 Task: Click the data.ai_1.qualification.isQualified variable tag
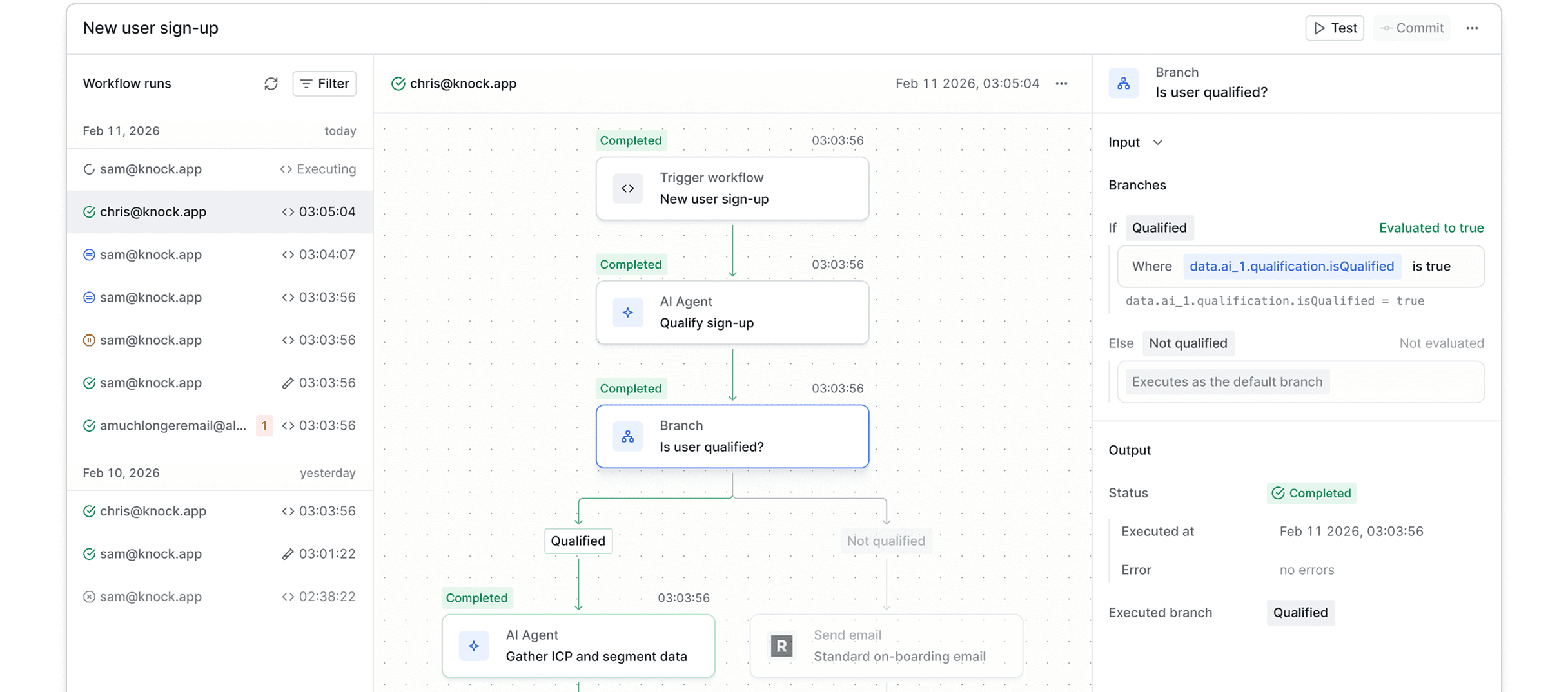1291,267
